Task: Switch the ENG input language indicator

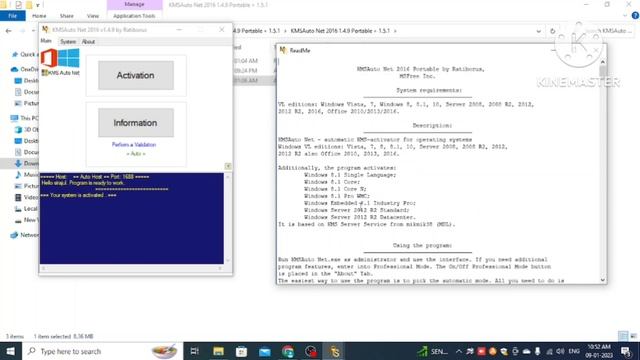Action: (x=574, y=351)
